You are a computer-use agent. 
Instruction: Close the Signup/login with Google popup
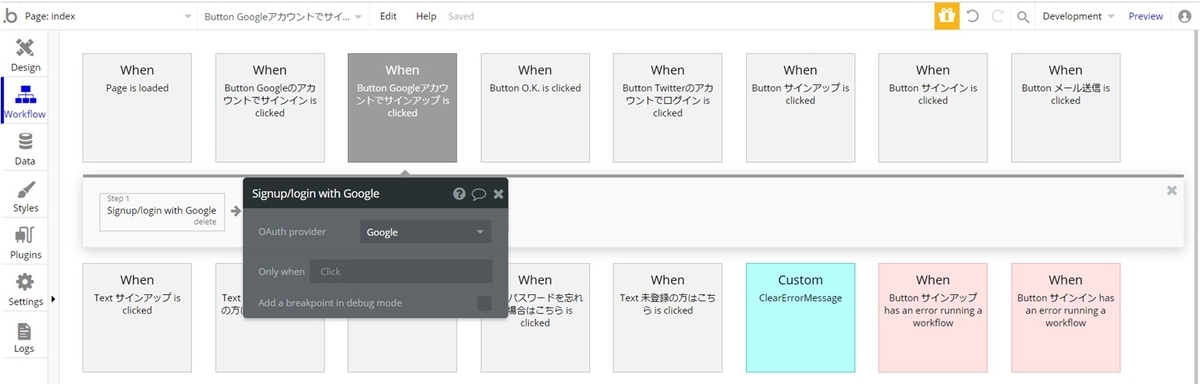(x=498, y=193)
